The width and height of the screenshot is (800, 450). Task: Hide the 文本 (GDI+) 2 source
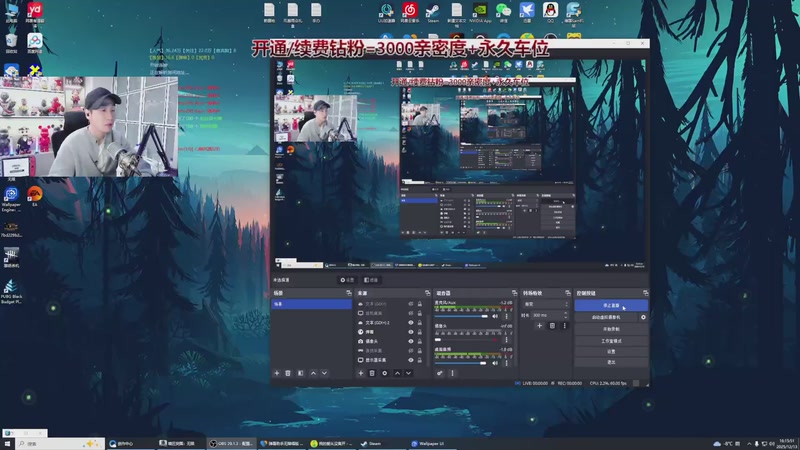tap(411, 322)
